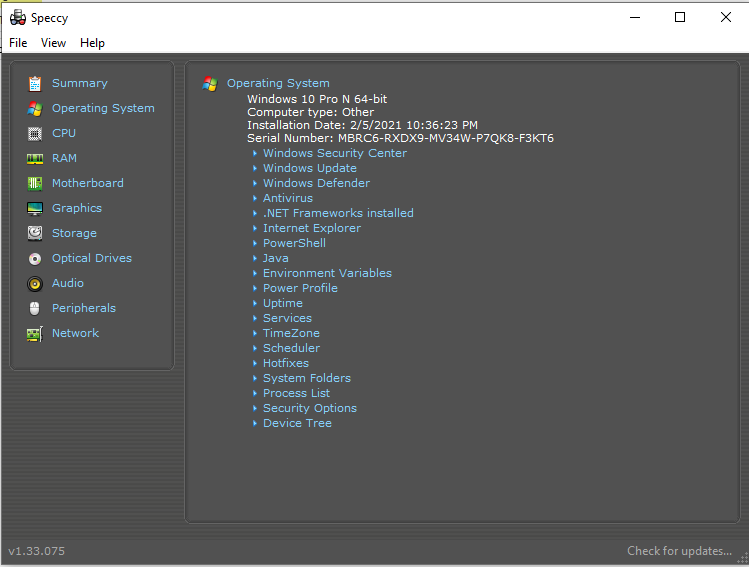Screen dimensions: 749x567
Task: Click the Summary clipboard icon in sidebar
Action: point(35,84)
